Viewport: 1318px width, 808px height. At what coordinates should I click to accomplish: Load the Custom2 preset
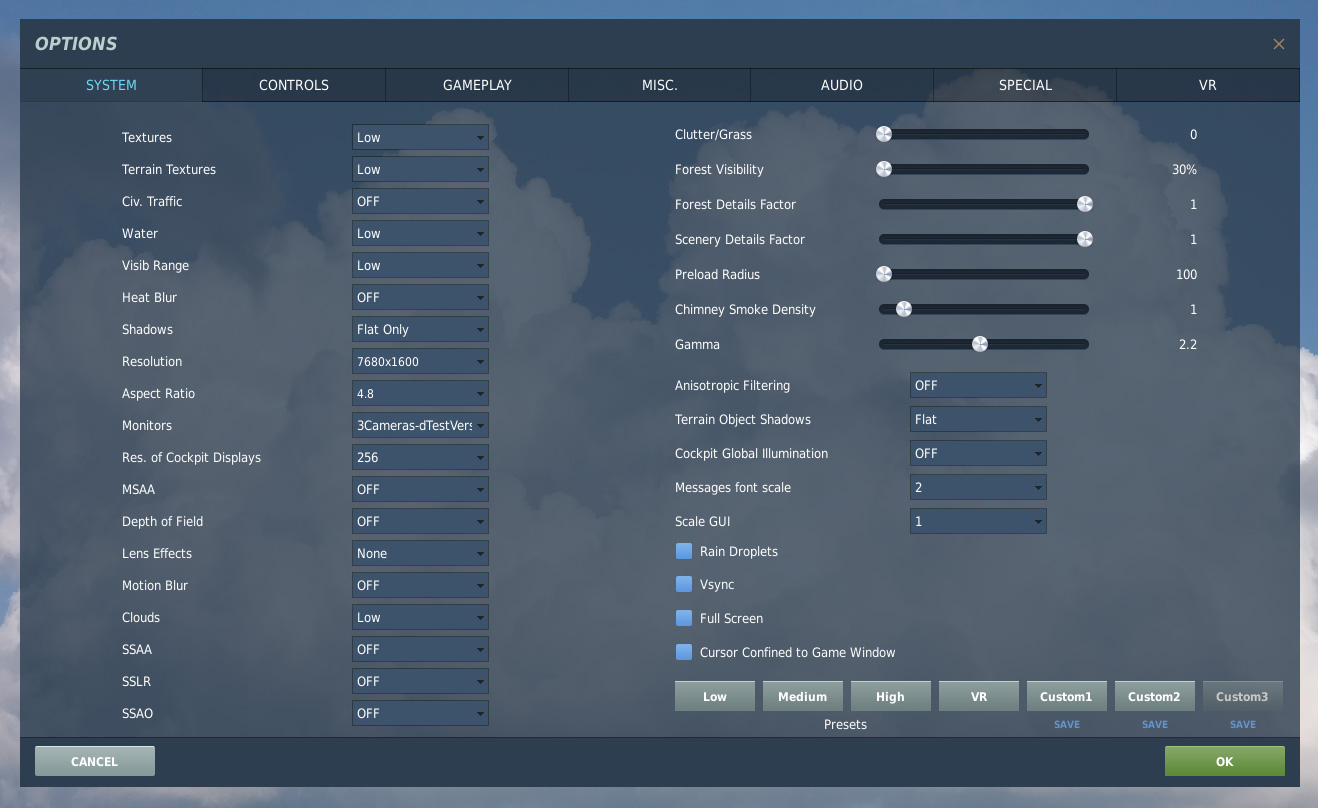[1155, 696]
